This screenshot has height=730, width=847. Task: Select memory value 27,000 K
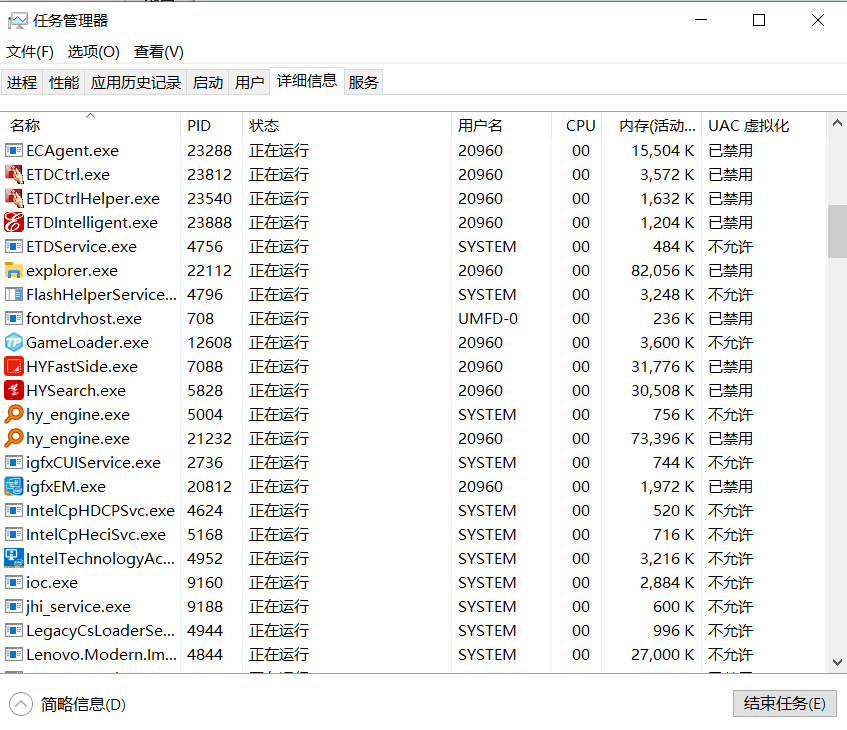click(662, 654)
